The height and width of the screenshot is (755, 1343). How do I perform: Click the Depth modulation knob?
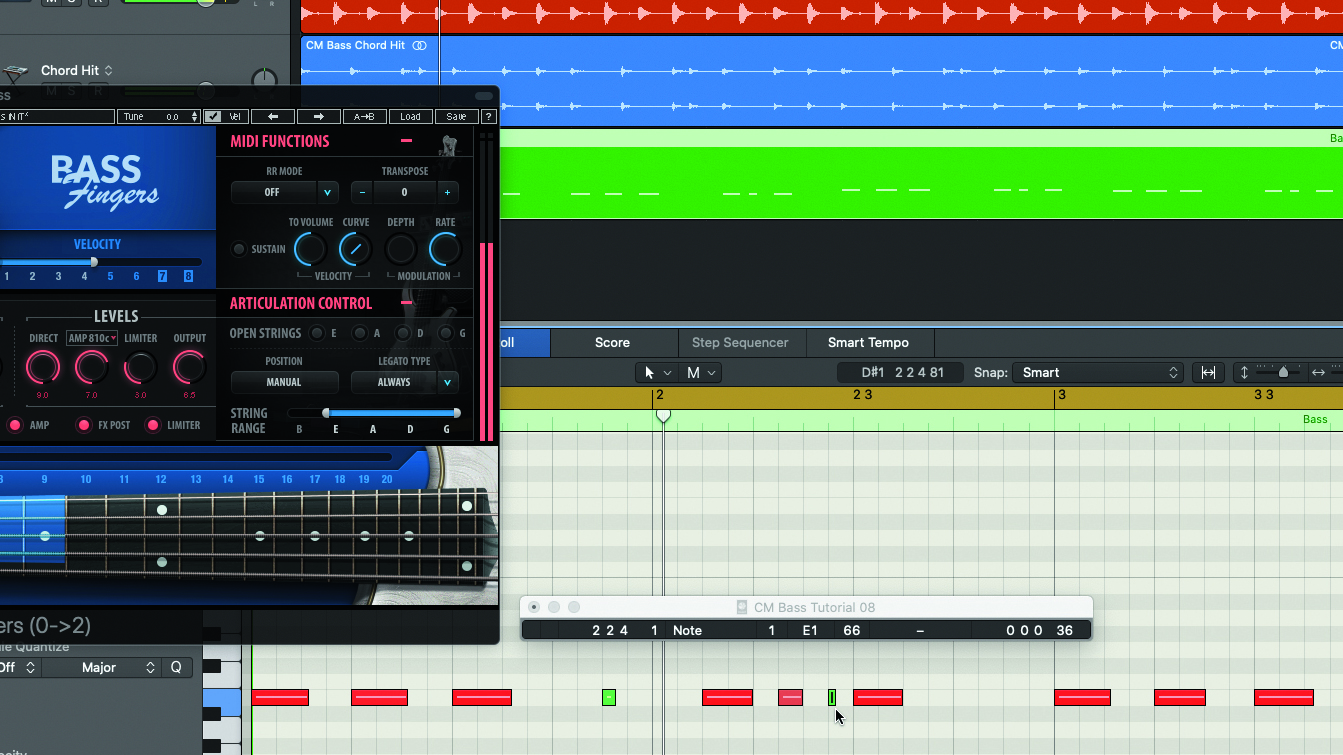pyautogui.click(x=400, y=249)
